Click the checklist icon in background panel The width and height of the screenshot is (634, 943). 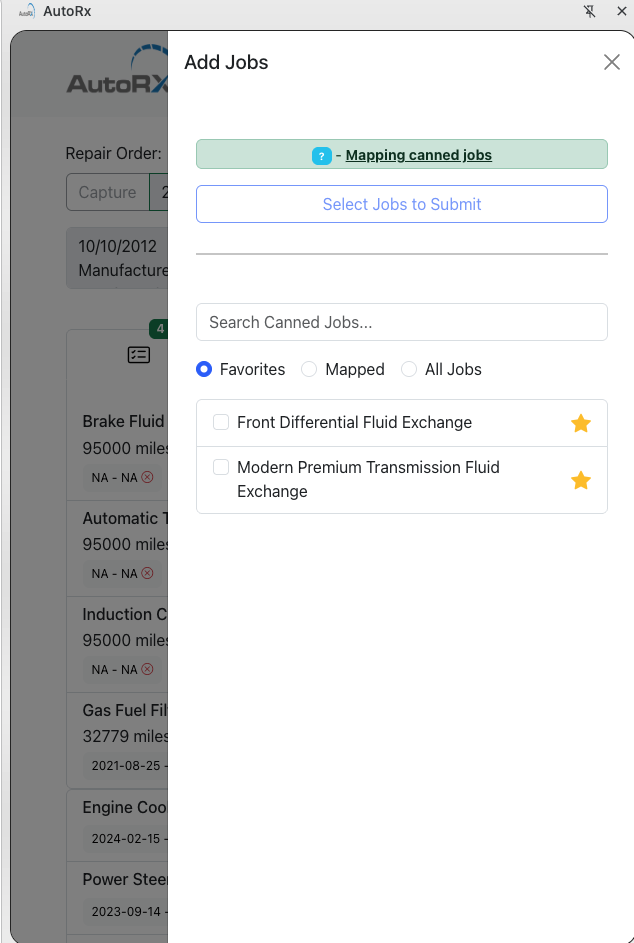[x=139, y=355]
